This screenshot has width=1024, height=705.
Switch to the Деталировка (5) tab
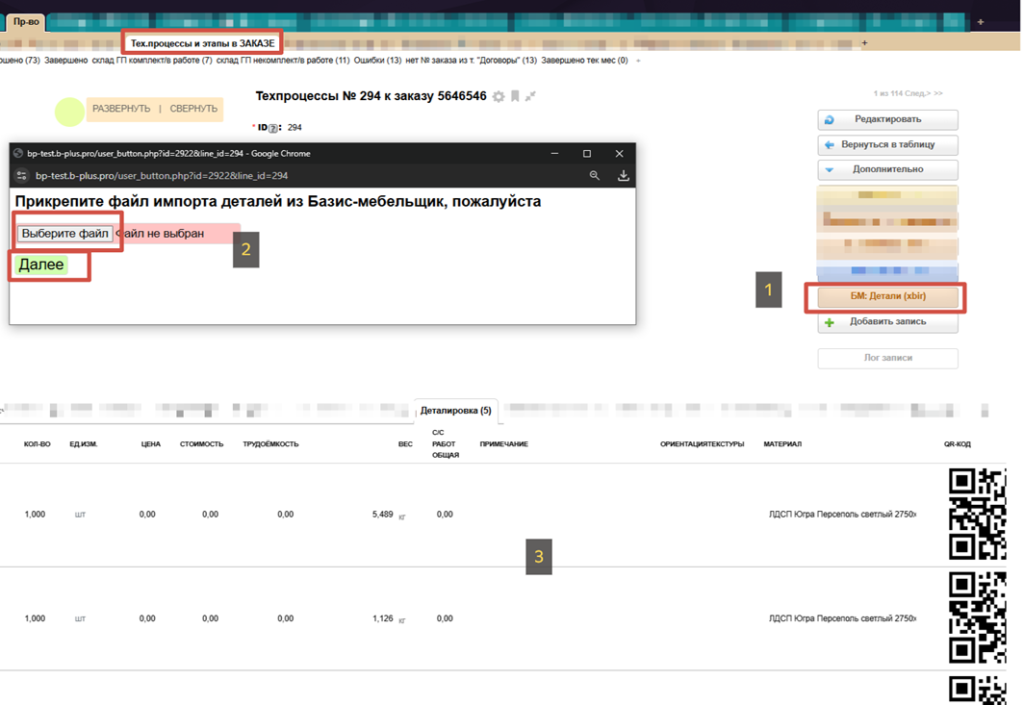click(456, 410)
